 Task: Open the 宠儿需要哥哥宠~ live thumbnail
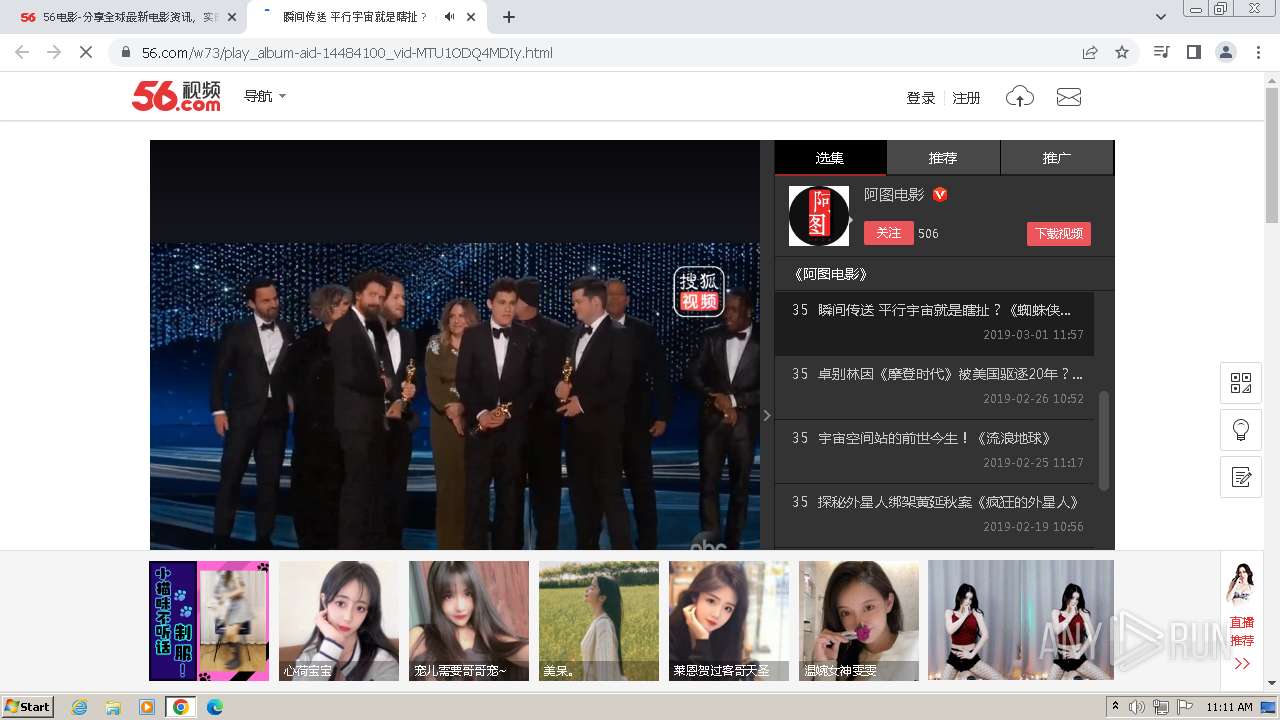click(469, 621)
